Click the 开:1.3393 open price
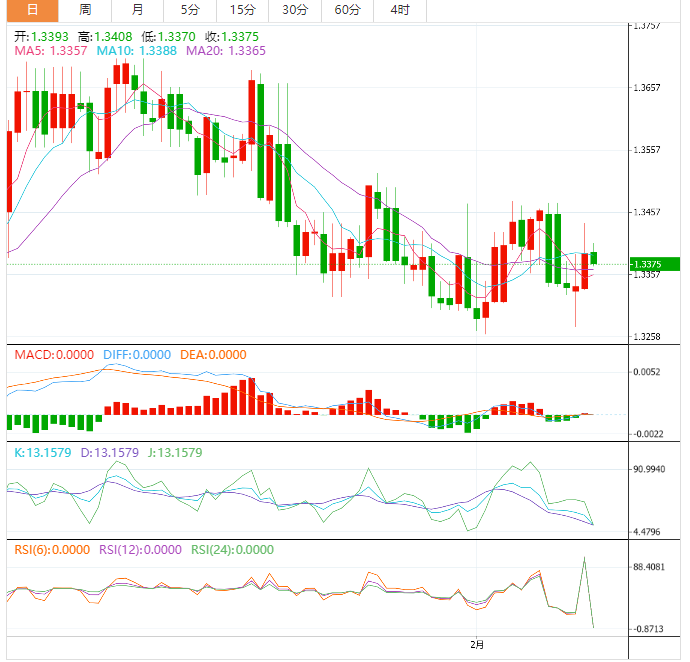The height and width of the screenshot is (662, 690). click(41, 37)
